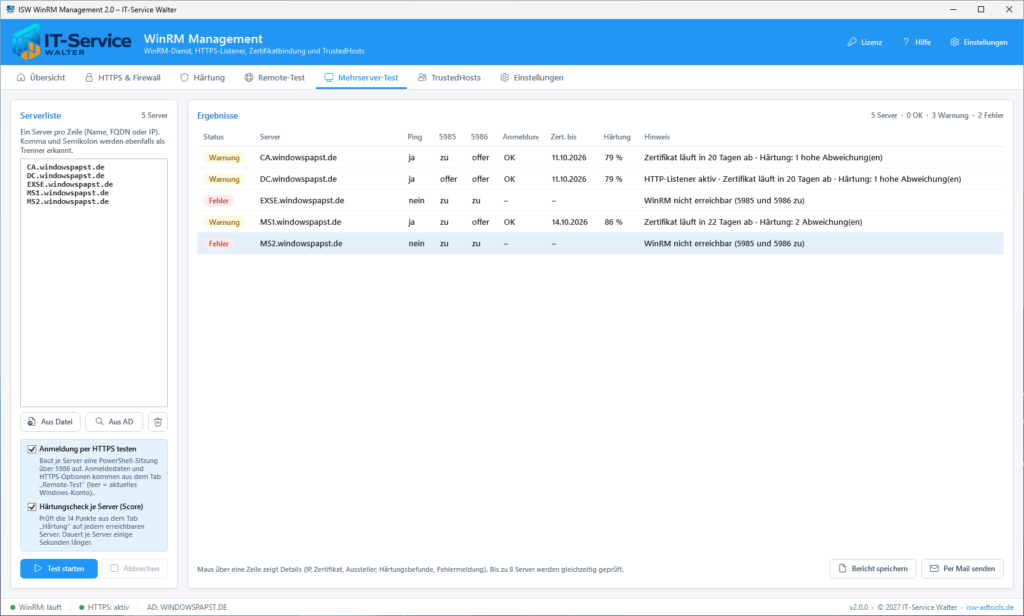Click inside the server list text box
This screenshot has width=1024, height=616.
pos(93,282)
